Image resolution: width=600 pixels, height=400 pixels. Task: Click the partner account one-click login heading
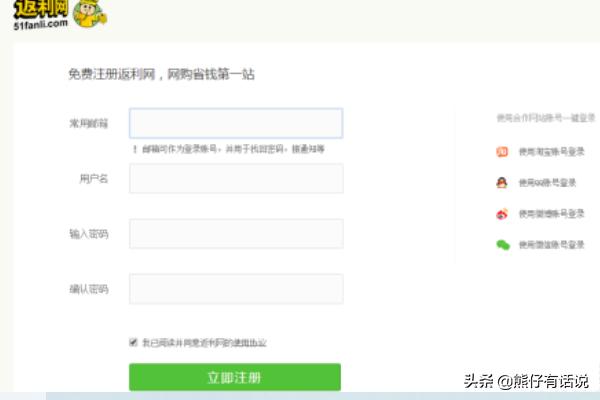tap(546, 118)
